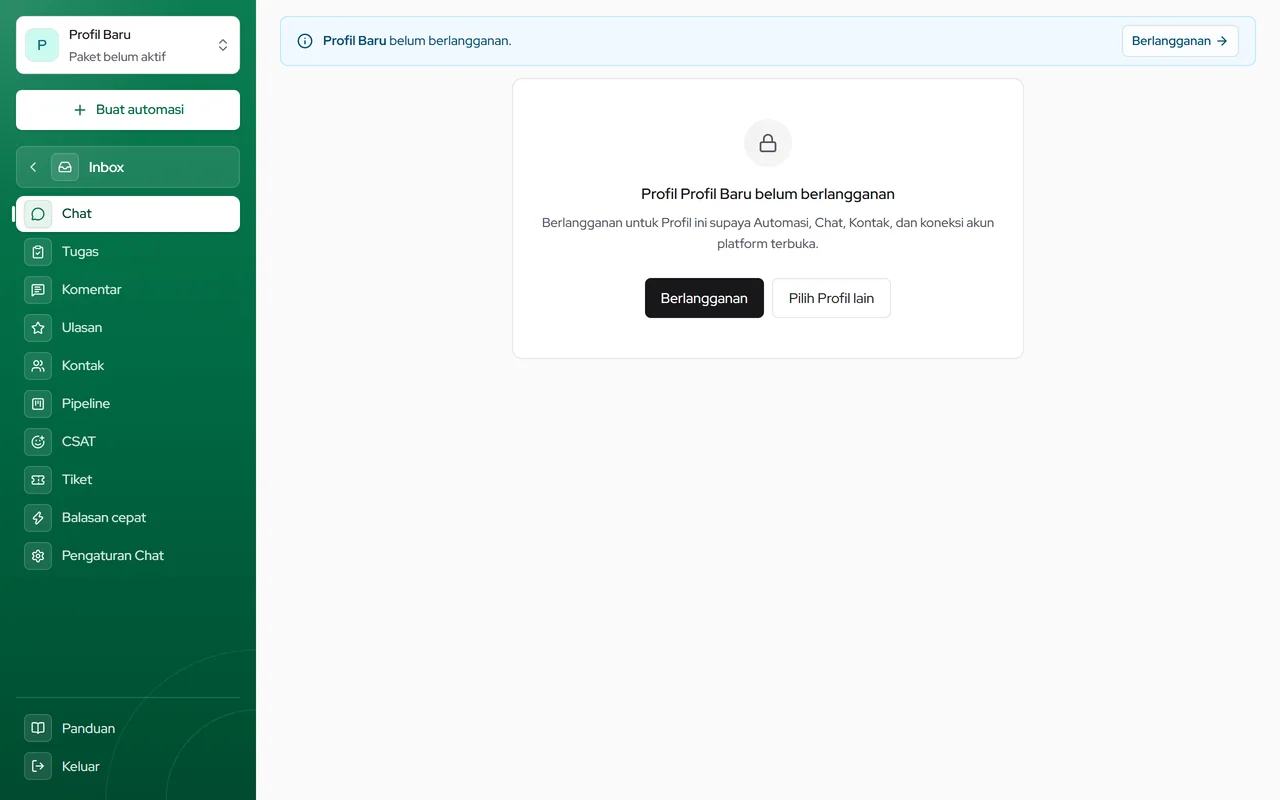Viewport: 1280px width, 800px height.
Task: Click the Tiket ticket icon
Action: click(38, 480)
